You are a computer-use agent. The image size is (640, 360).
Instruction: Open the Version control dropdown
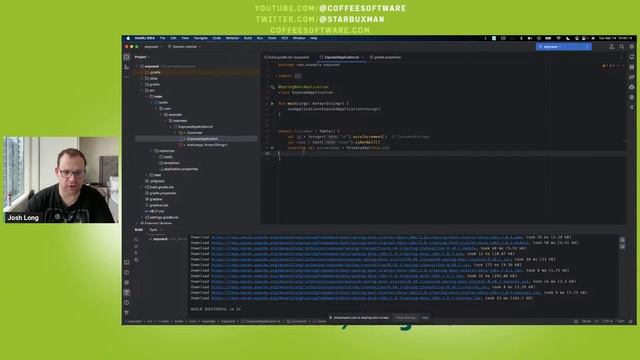(184, 47)
